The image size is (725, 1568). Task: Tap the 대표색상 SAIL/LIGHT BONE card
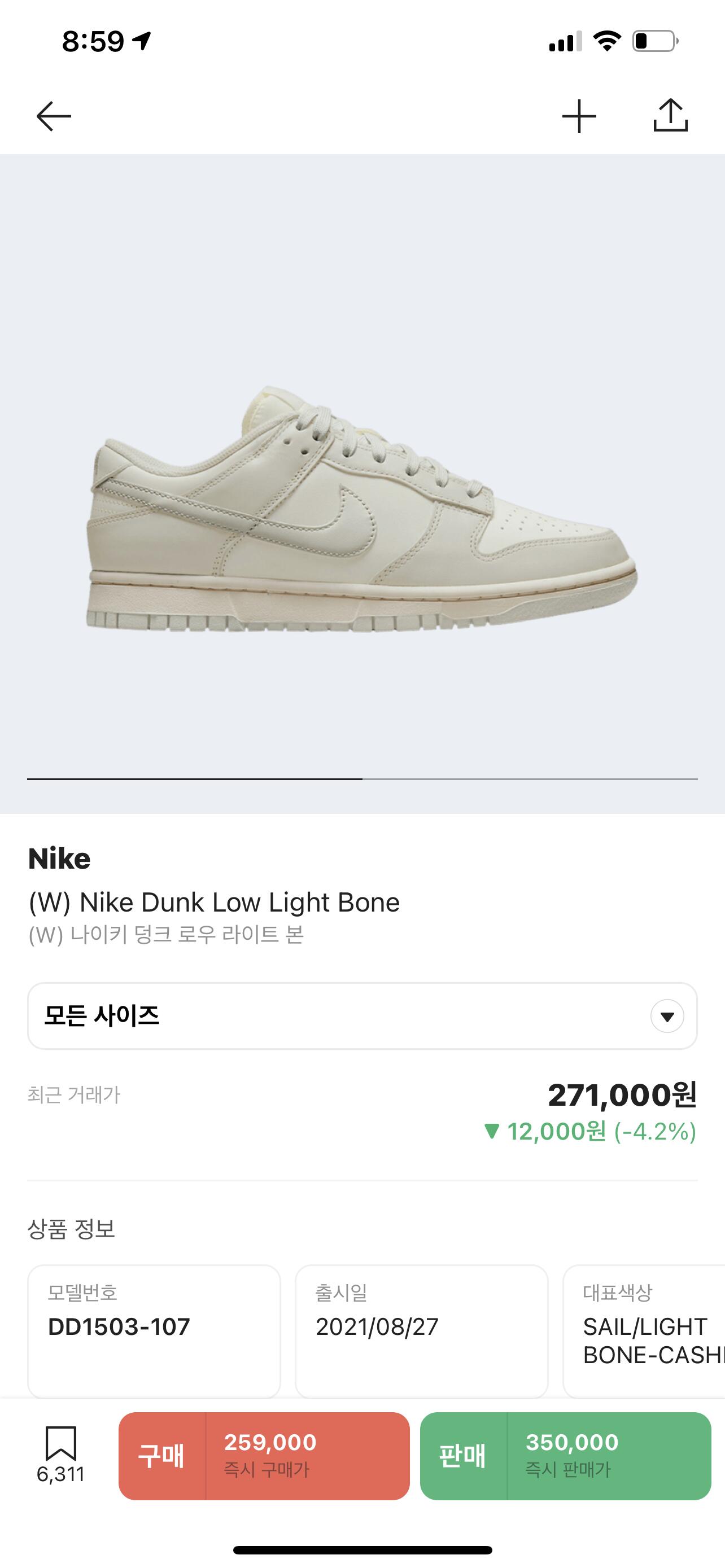point(645,1330)
